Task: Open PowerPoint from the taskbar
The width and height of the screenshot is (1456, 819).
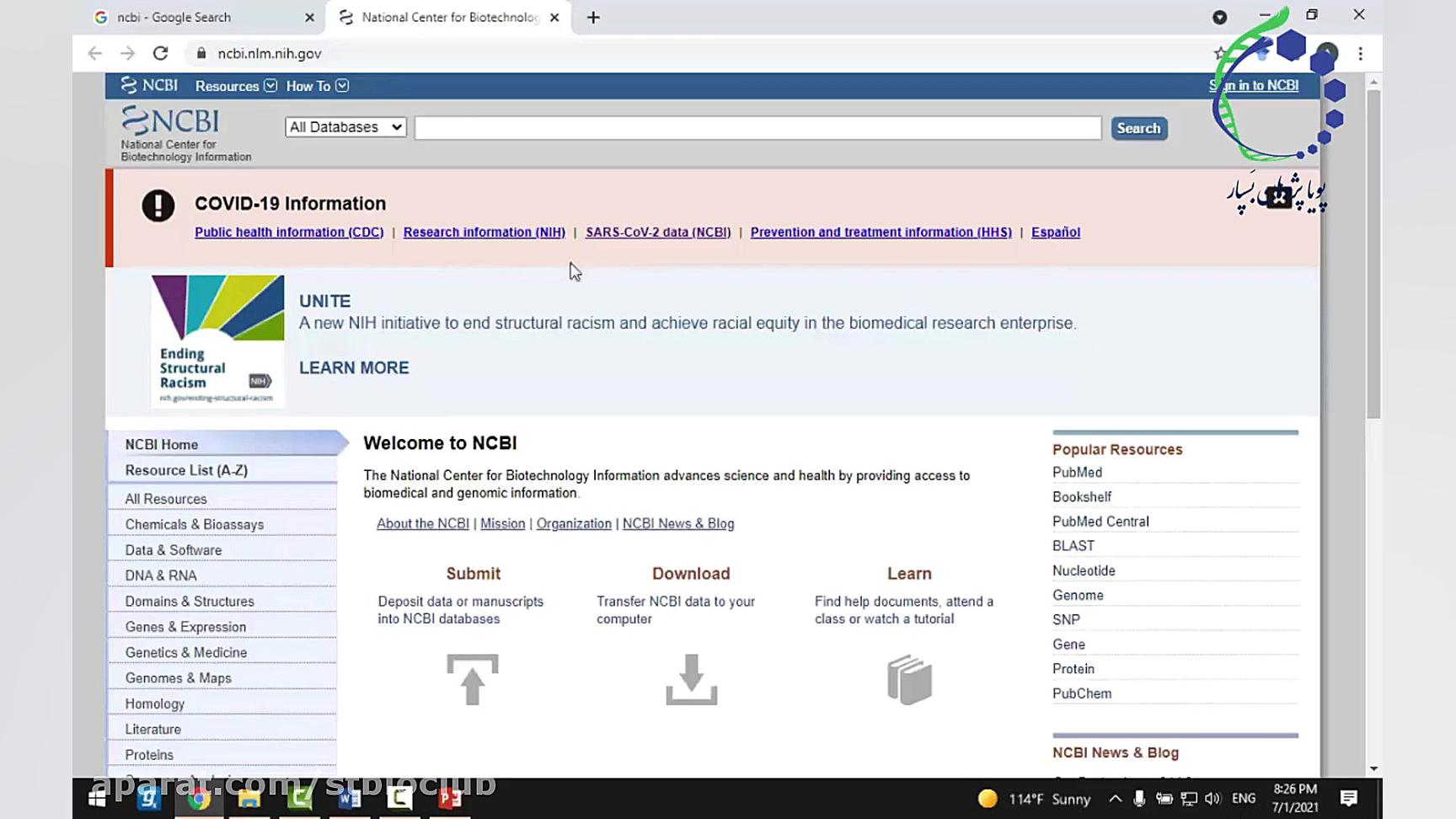Action: tap(450, 797)
